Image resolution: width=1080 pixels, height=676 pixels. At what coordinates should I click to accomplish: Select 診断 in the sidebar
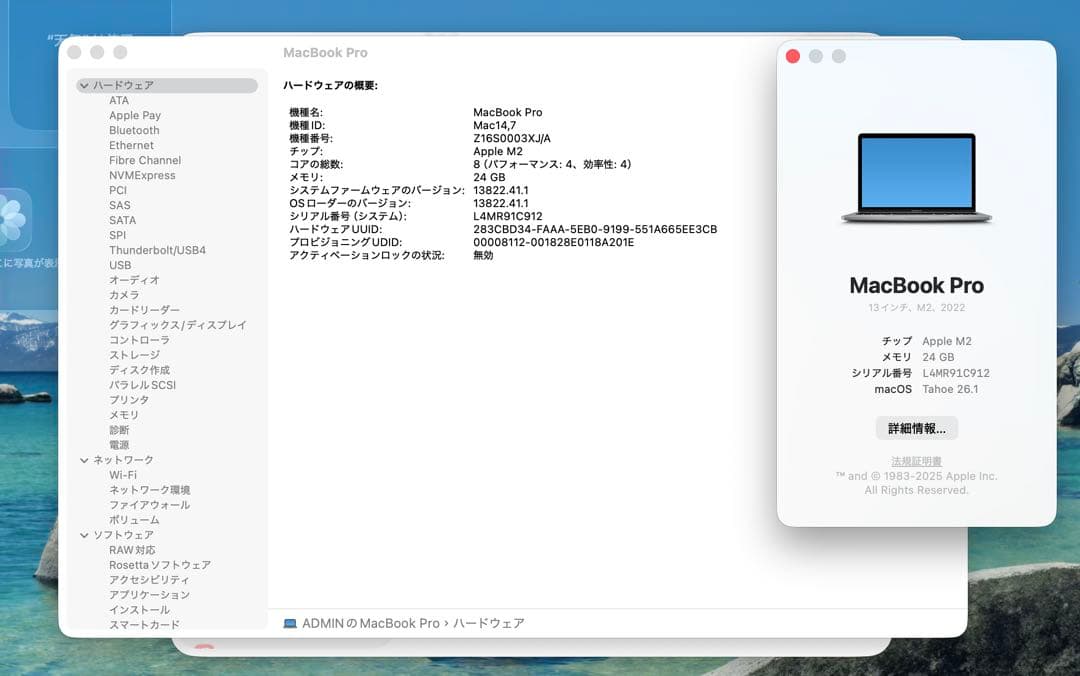pos(119,430)
